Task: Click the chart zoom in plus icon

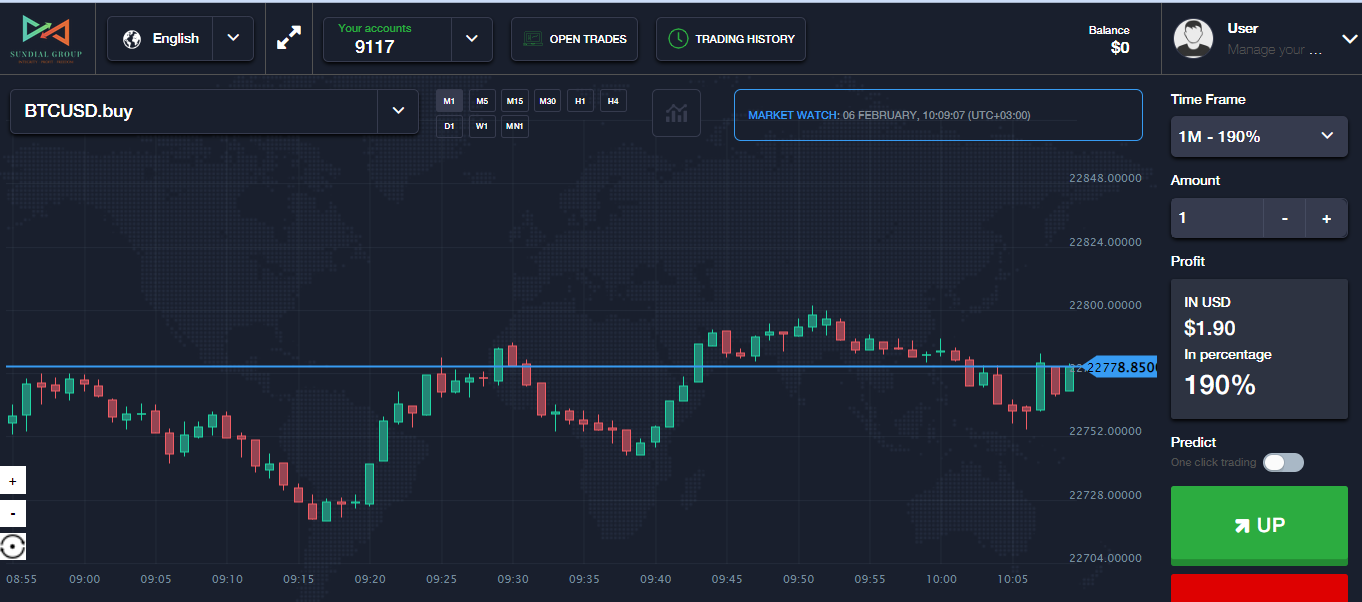Action: point(13,481)
